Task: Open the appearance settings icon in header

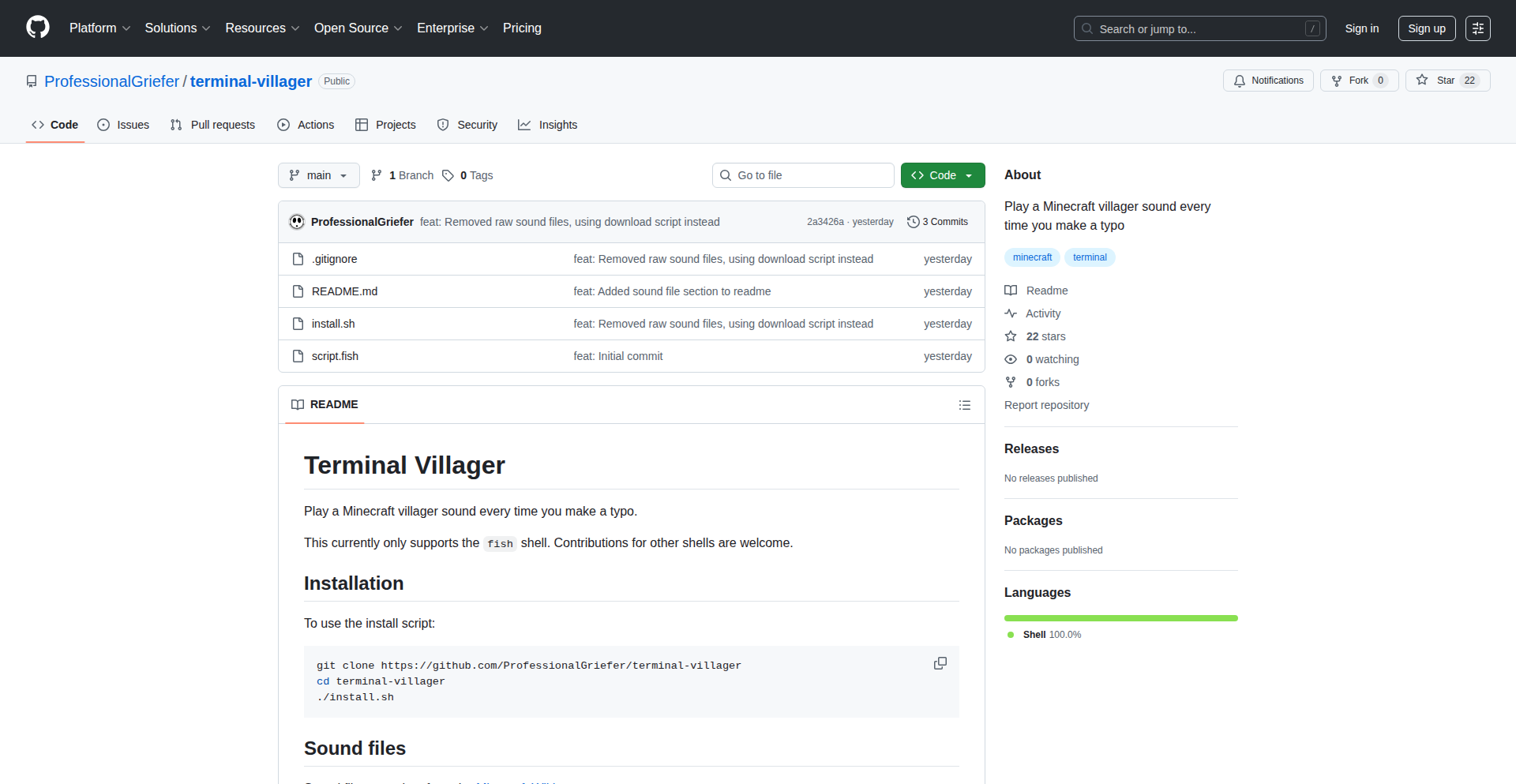Action: coord(1478,28)
